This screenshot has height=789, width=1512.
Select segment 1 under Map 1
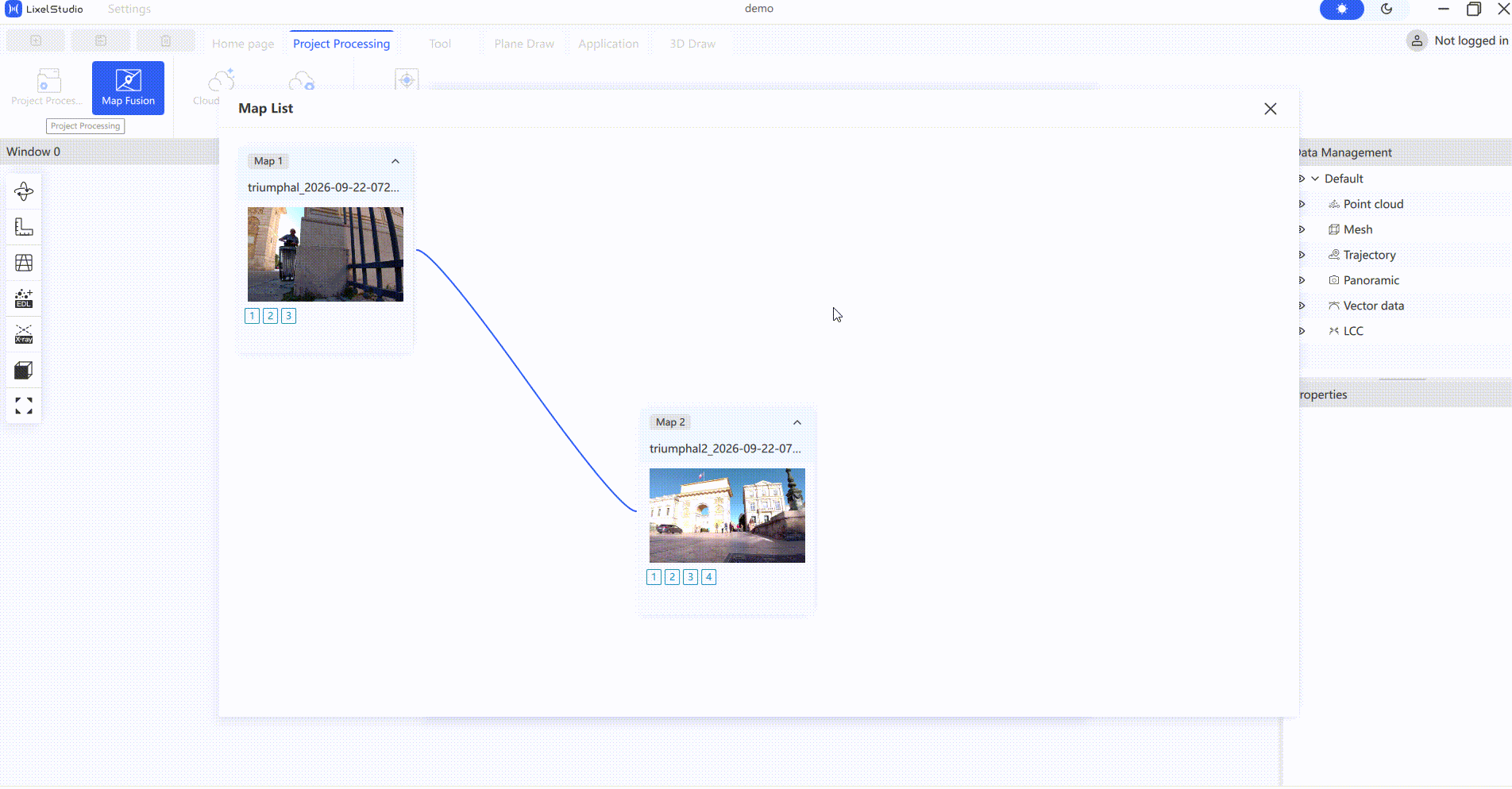[x=253, y=316]
